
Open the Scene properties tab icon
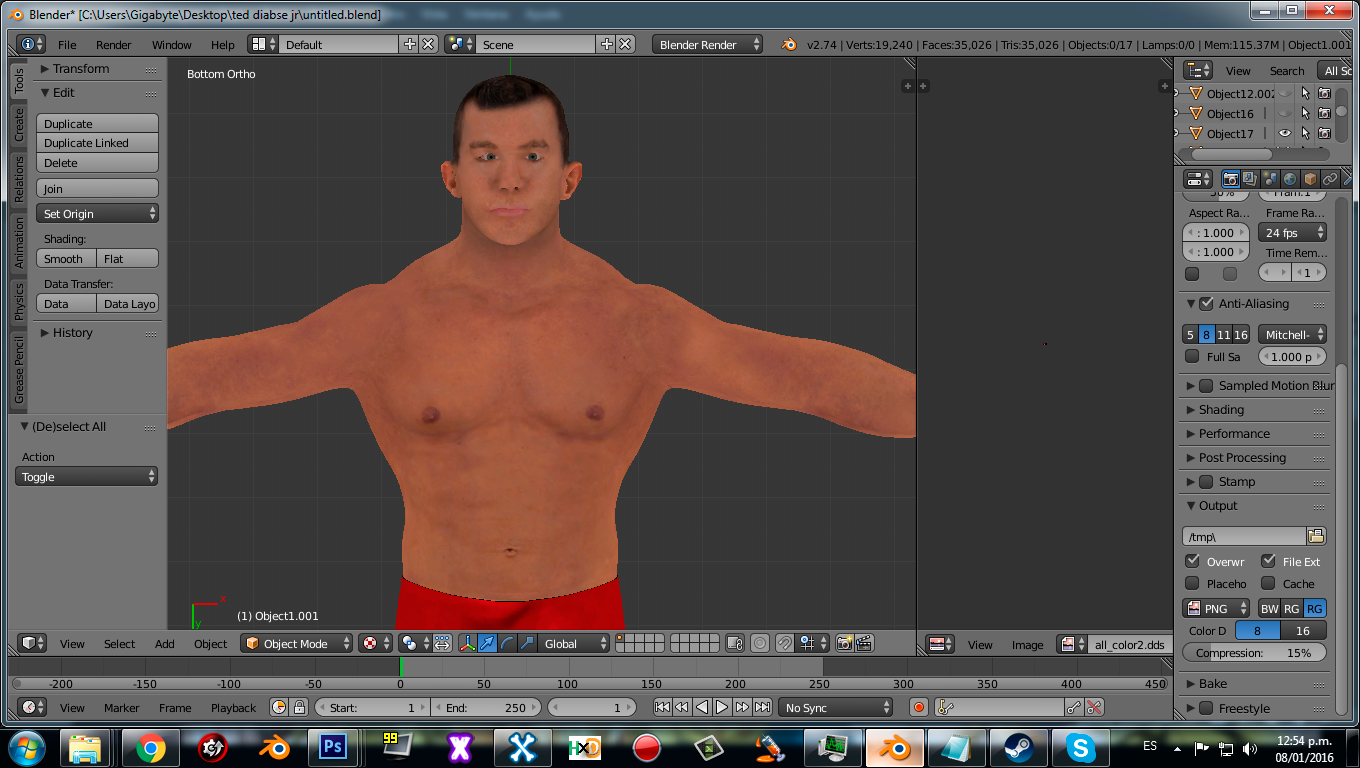1270,179
